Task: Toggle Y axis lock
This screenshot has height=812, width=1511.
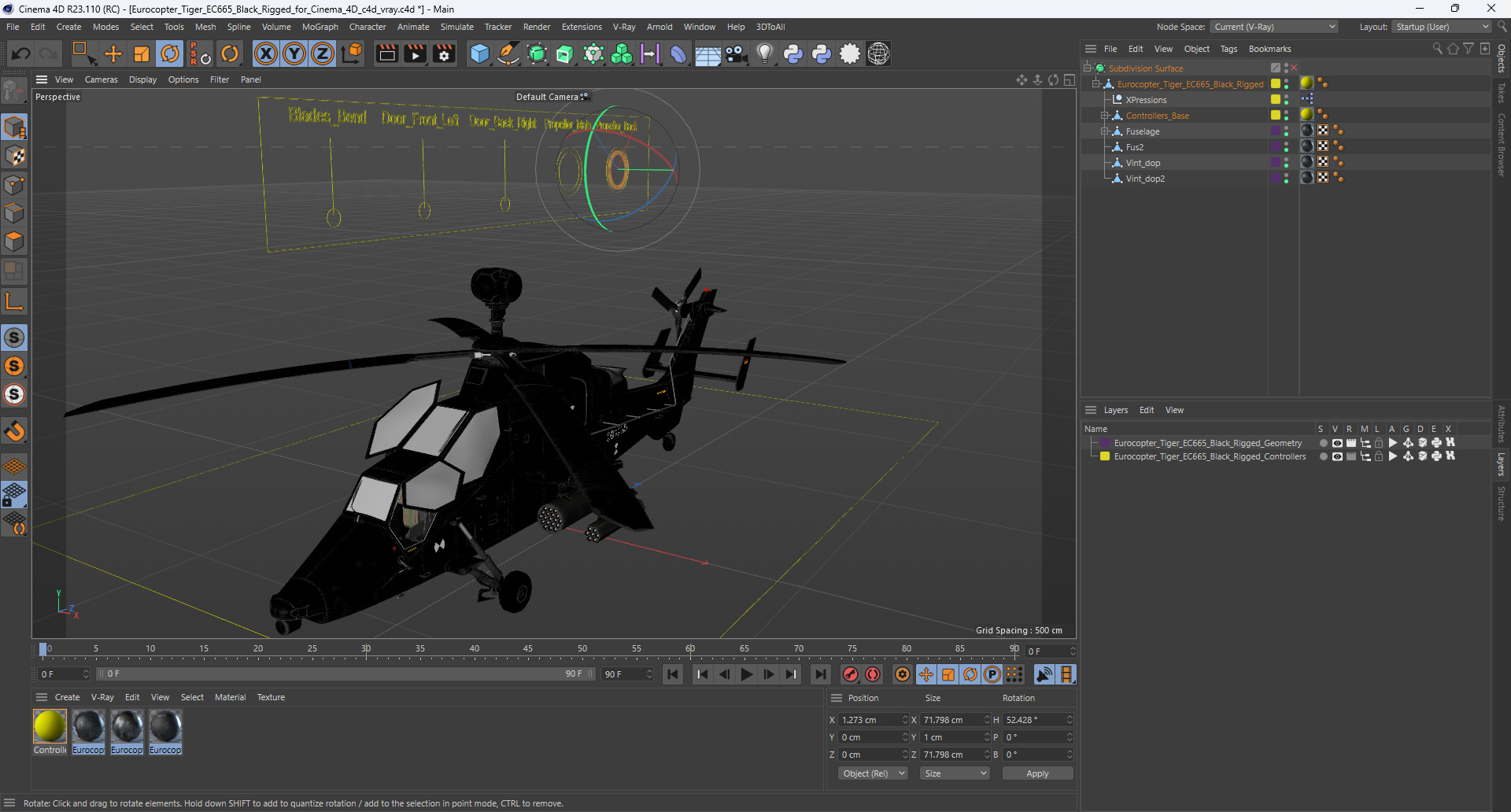Action: click(294, 54)
